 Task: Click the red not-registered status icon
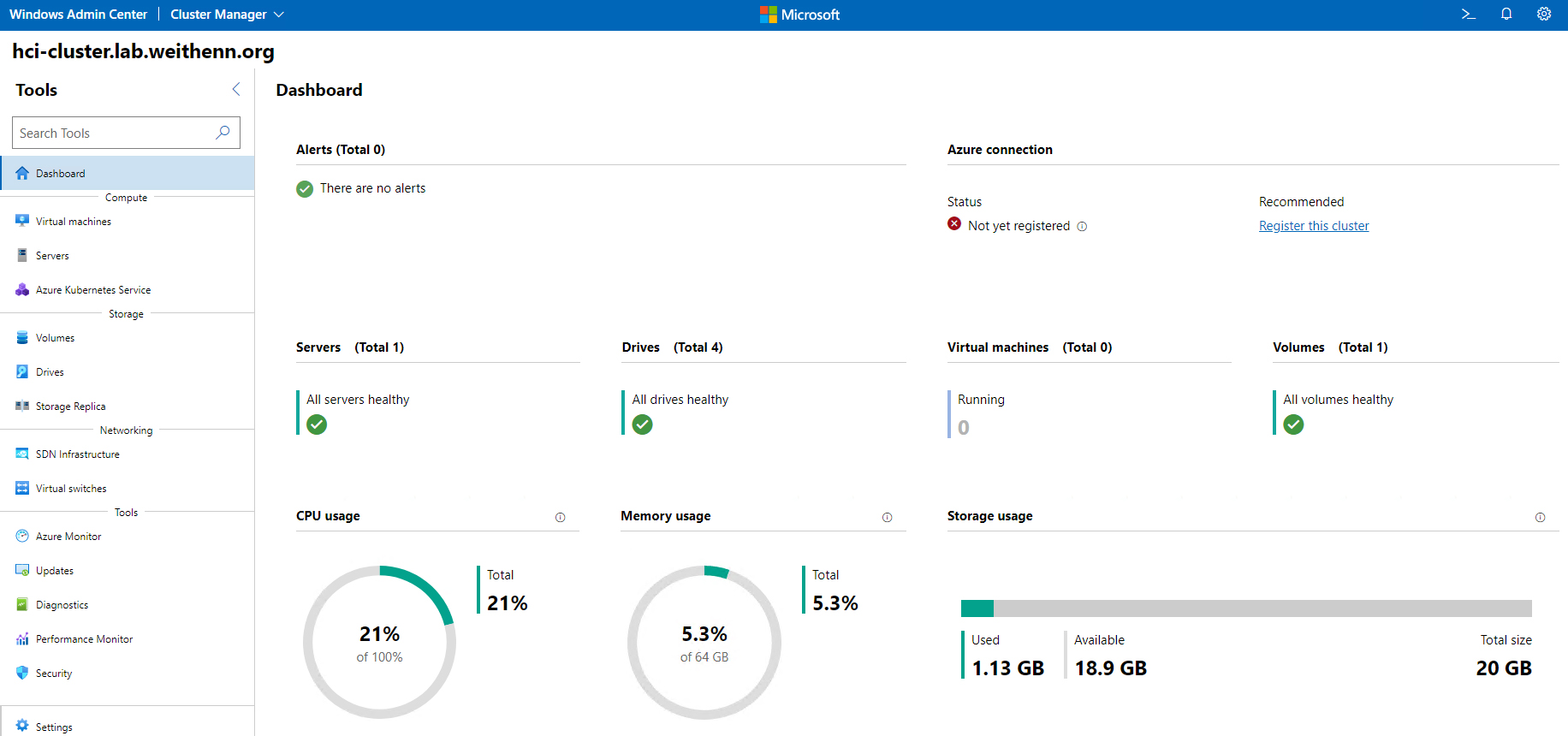[954, 224]
